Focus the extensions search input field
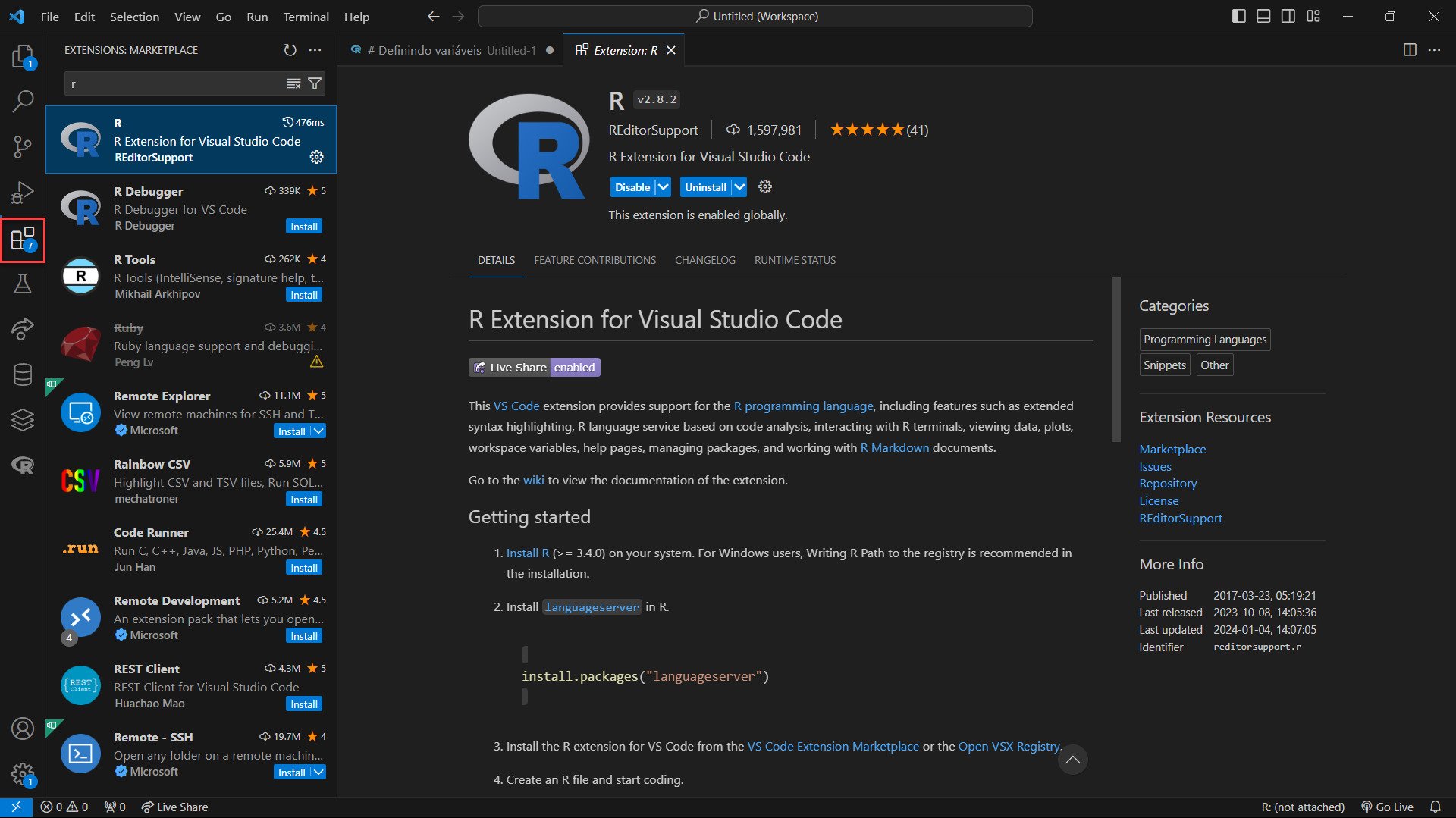This screenshot has width=1456, height=818. click(x=174, y=84)
